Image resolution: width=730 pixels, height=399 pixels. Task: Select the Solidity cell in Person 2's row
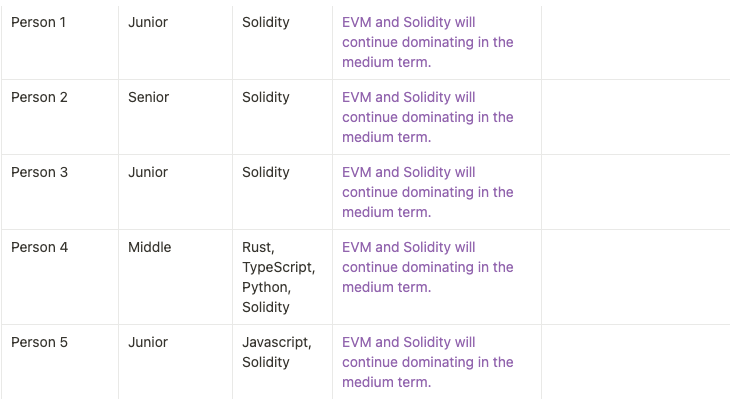tap(283, 117)
